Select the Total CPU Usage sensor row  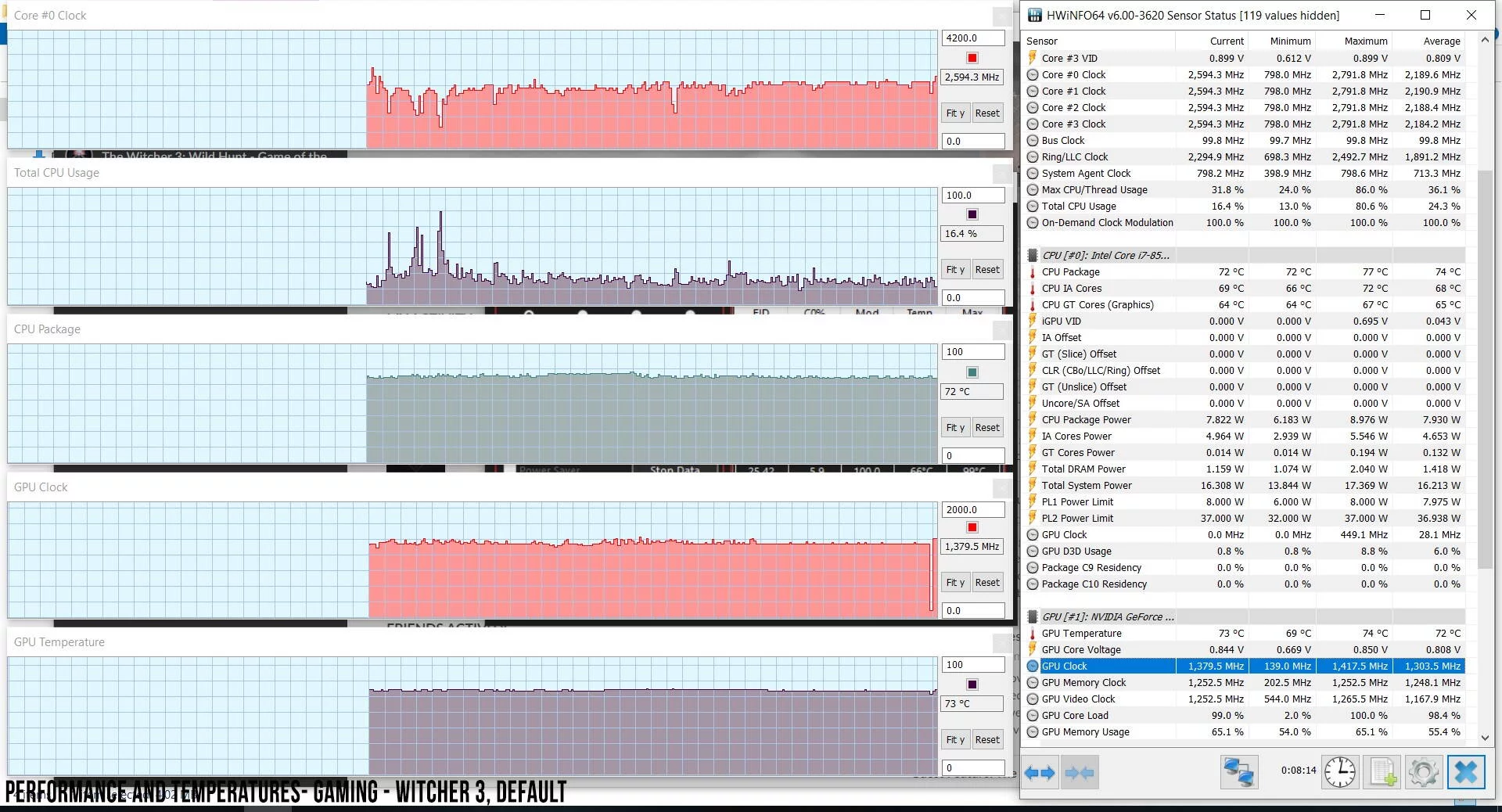1244,206
